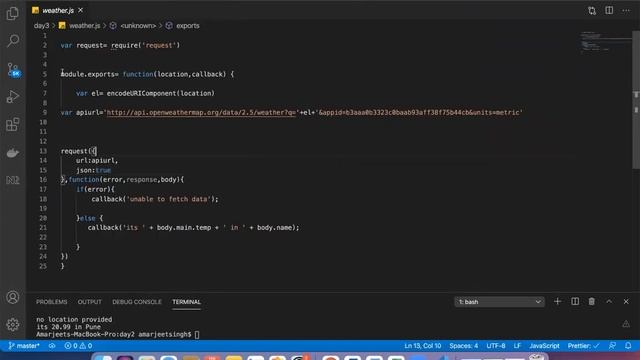Click 'body.main.temp' on line 21

(x=184, y=228)
